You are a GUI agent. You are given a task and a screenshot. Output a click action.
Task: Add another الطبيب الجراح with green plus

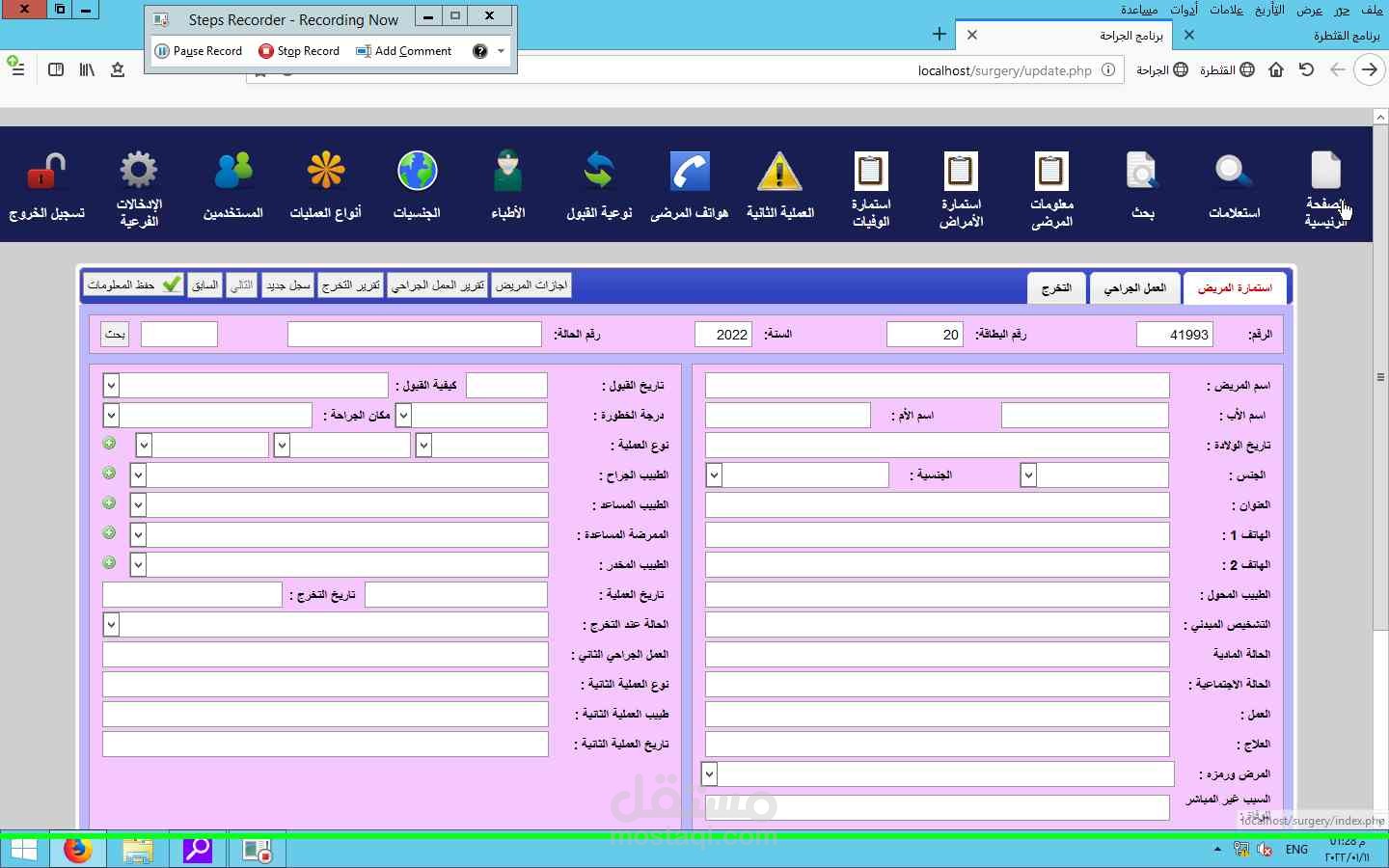coord(109,474)
